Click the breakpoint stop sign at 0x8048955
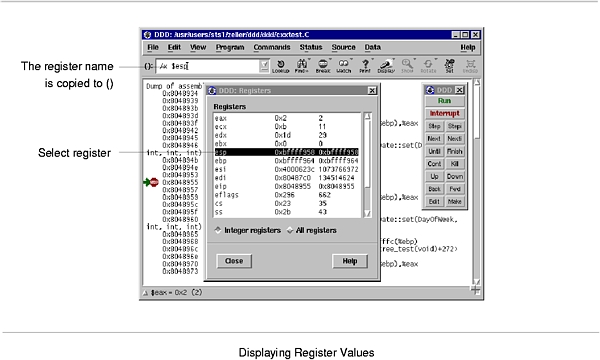The width and height of the screenshot is (600, 360). coord(154,182)
